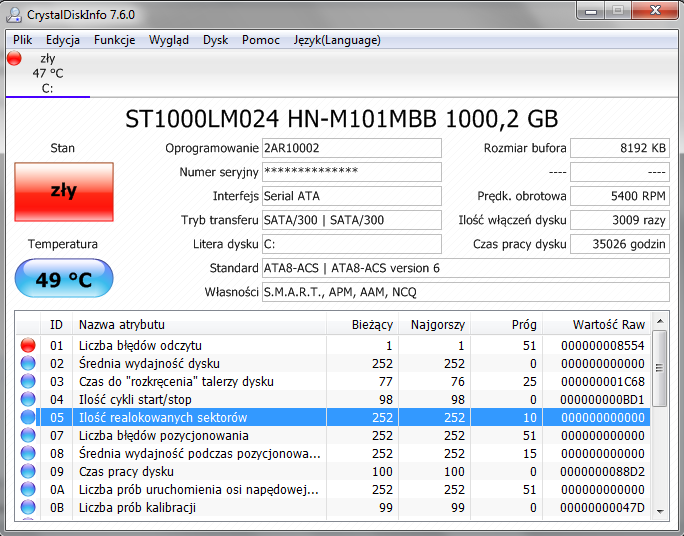Click the blue icon for attribute 08
Image resolution: width=684 pixels, height=536 pixels.
(x=28, y=453)
